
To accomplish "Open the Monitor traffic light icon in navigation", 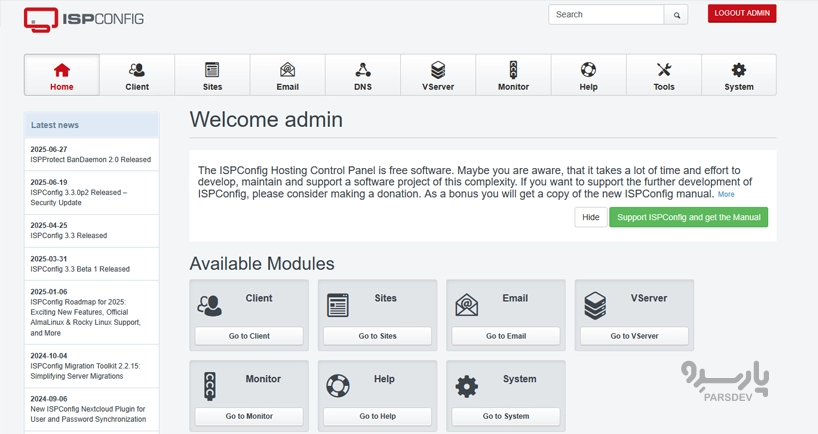I will [x=513, y=69].
